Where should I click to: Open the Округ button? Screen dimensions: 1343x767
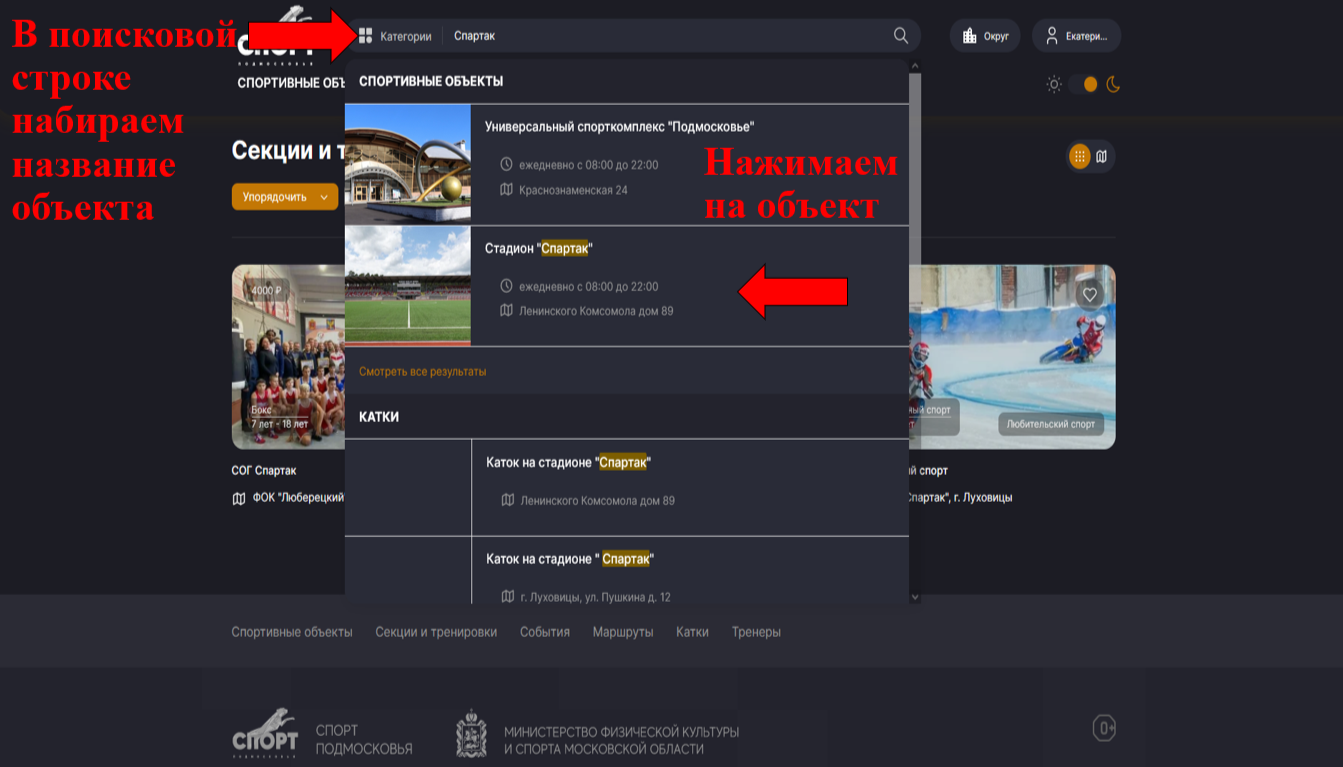click(x=985, y=36)
